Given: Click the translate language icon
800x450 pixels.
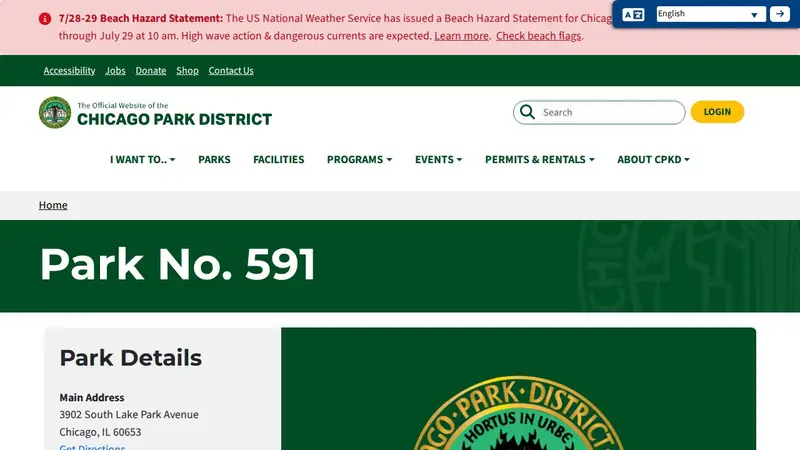Looking at the screenshot, I should [633, 14].
